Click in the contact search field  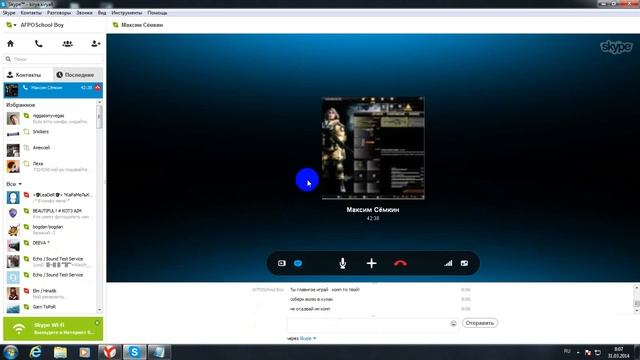click(53, 59)
